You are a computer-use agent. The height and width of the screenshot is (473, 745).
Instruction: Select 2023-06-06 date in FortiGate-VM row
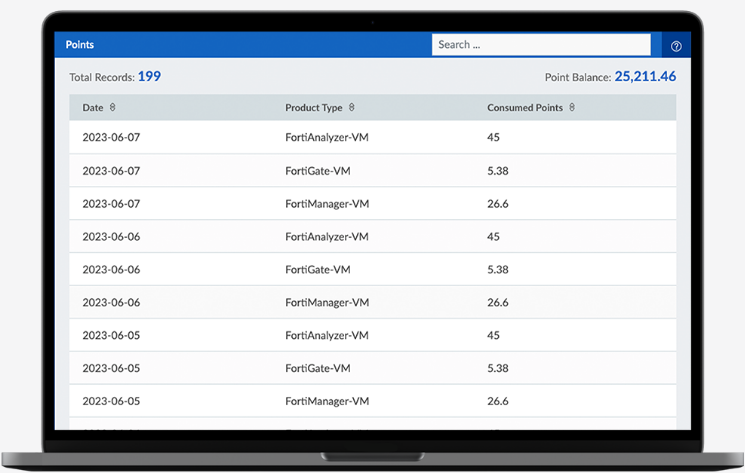111,269
